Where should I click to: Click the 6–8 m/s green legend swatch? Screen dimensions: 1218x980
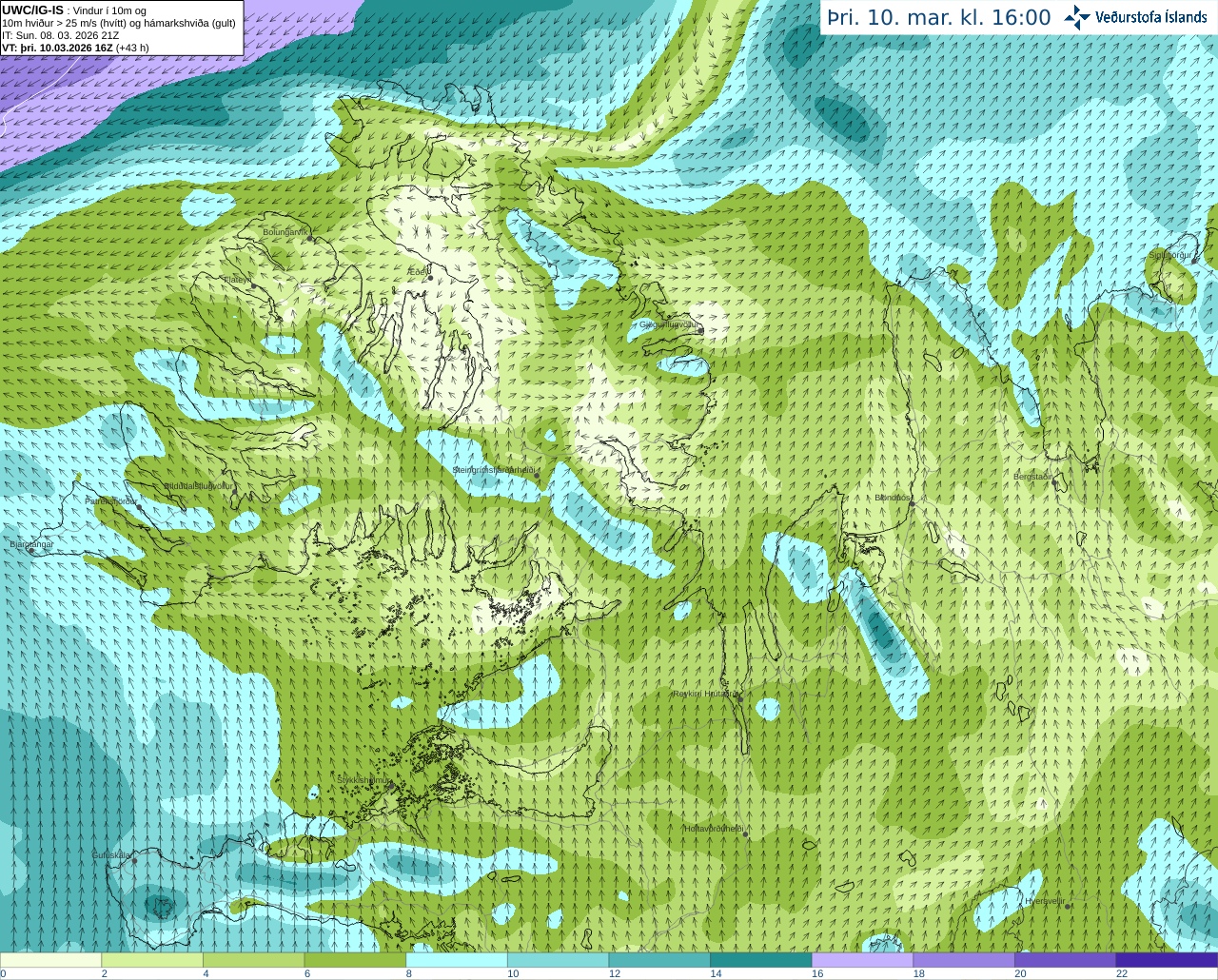pos(355,960)
